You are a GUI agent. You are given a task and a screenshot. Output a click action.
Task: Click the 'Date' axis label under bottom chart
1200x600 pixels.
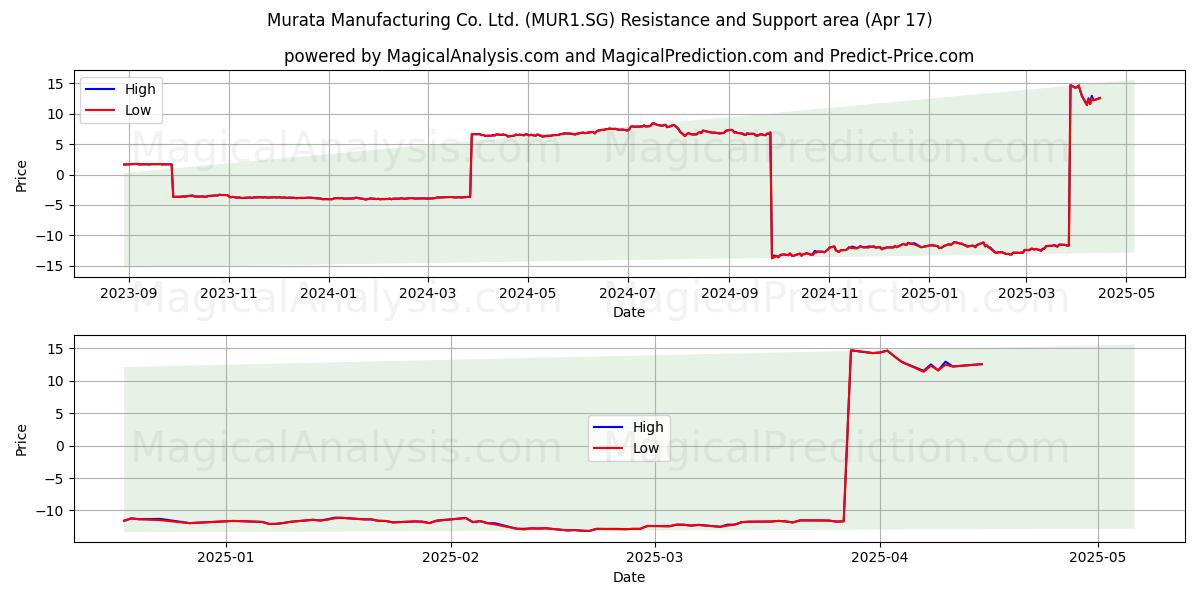[x=629, y=578]
